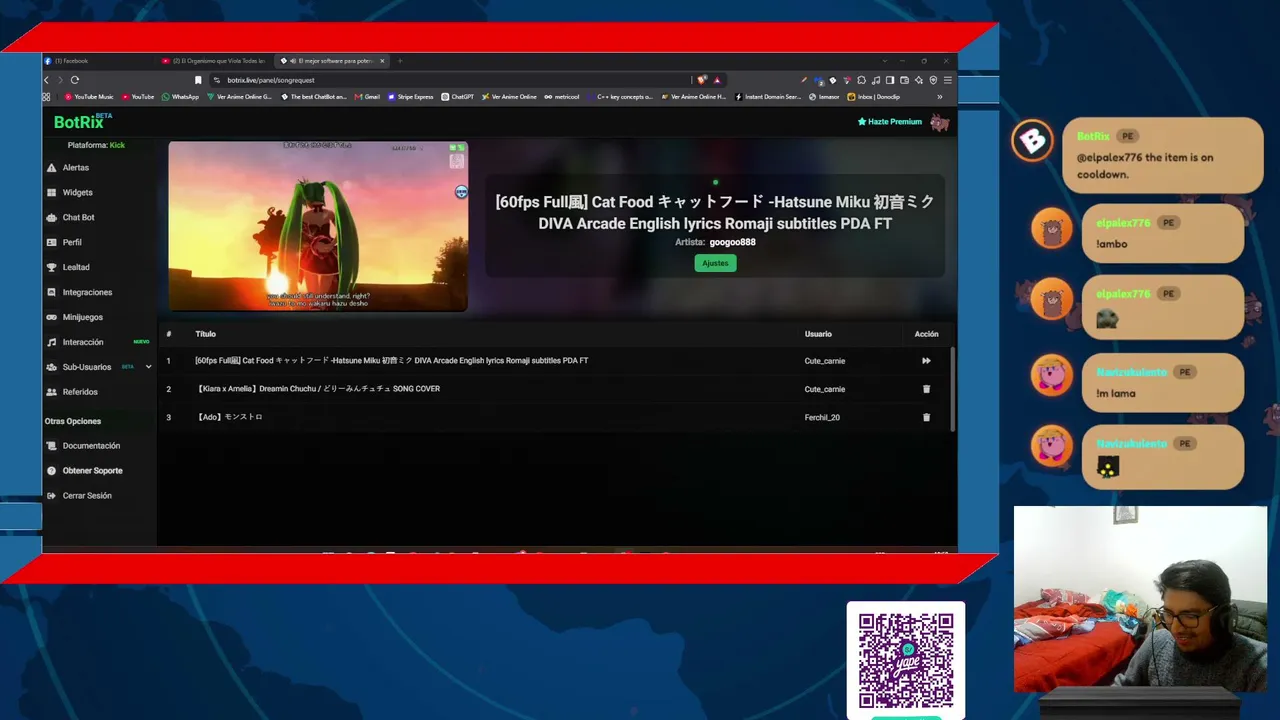Open a new browser tab
This screenshot has width=1280, height=720.
pyautogui.click(x=400, y=61)
